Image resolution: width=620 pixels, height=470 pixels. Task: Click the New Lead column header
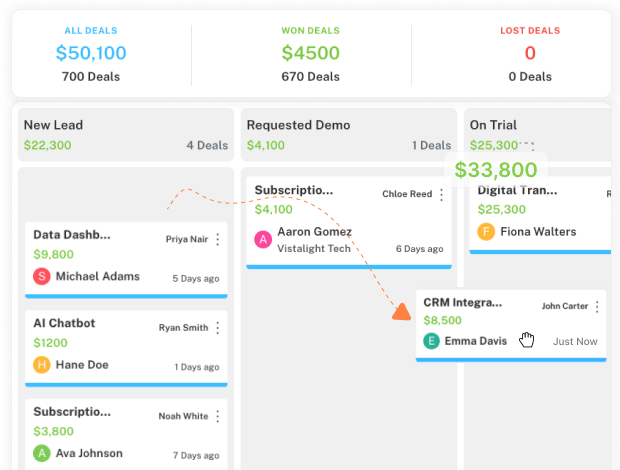(x=54, y=125)
